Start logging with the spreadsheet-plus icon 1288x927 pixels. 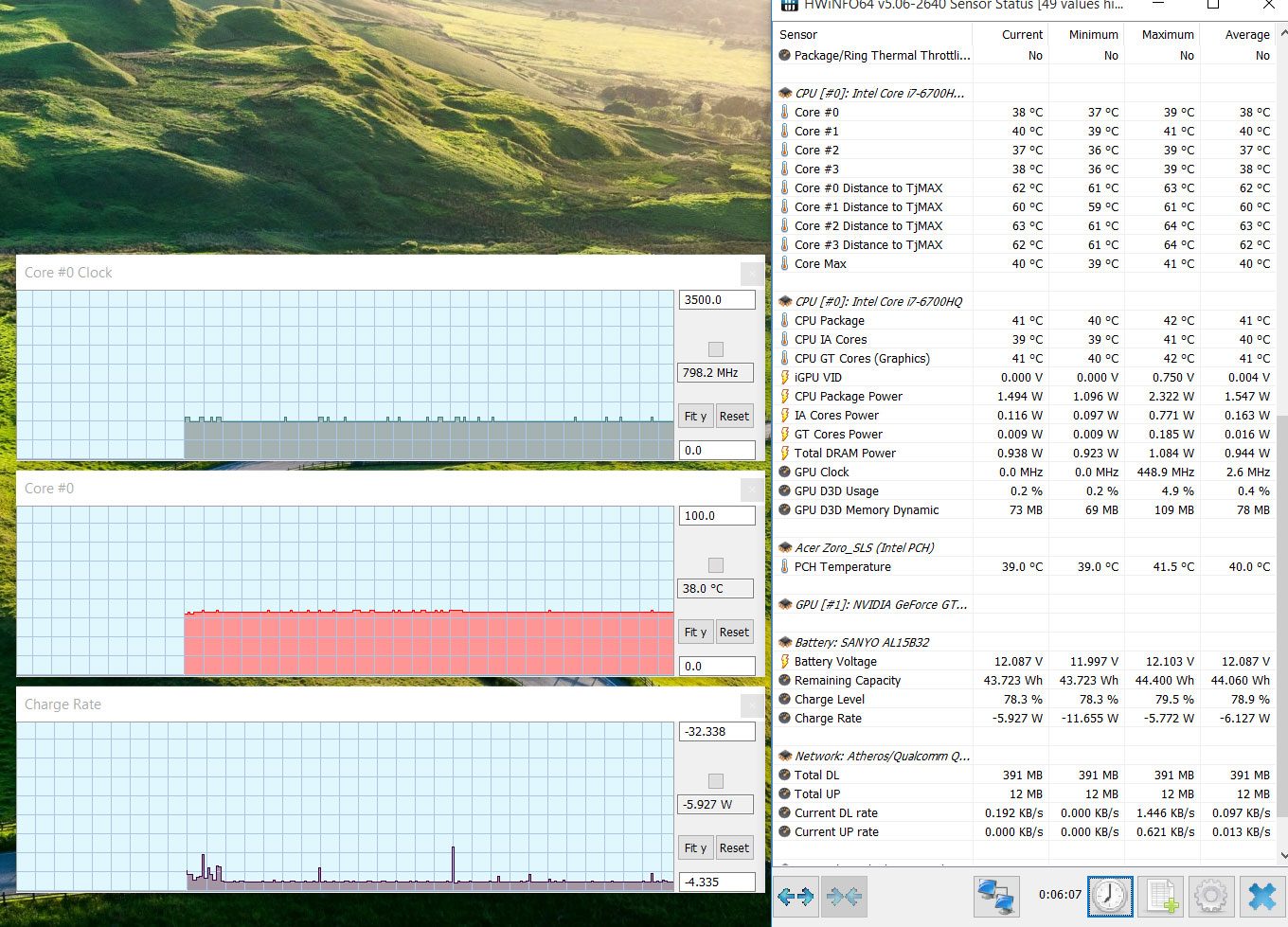pos(1161,895)
